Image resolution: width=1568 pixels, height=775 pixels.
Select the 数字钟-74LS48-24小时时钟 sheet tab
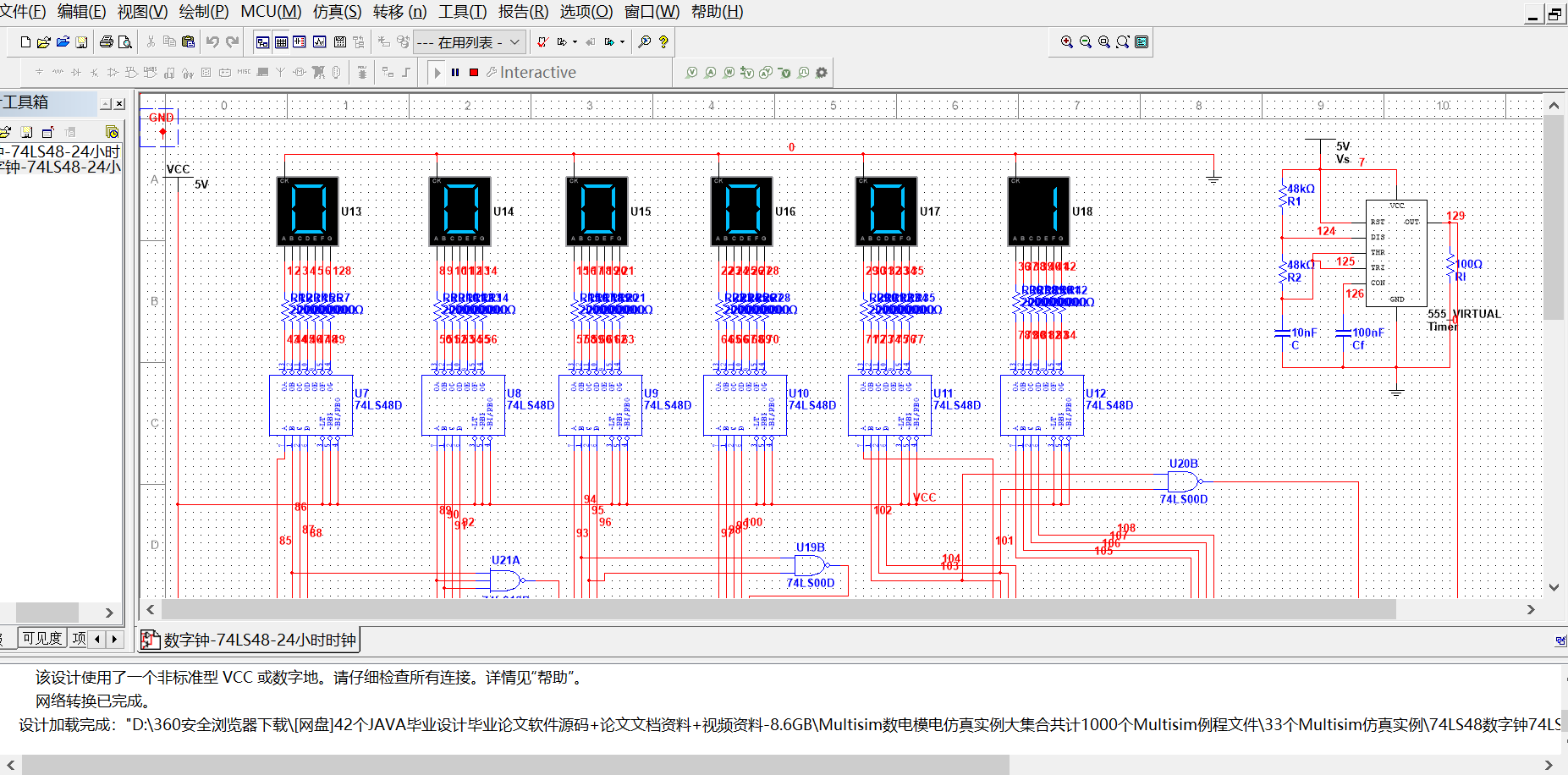tap(250, 640)
